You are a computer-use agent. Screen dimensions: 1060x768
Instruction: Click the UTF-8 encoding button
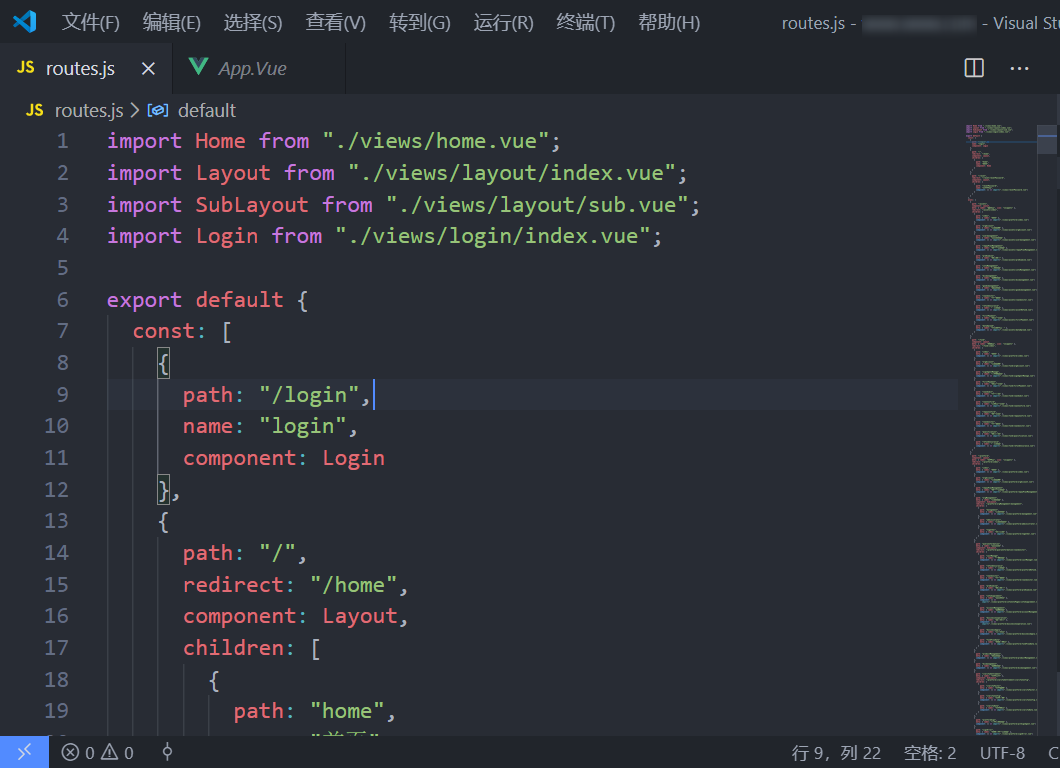[1002, 752]
